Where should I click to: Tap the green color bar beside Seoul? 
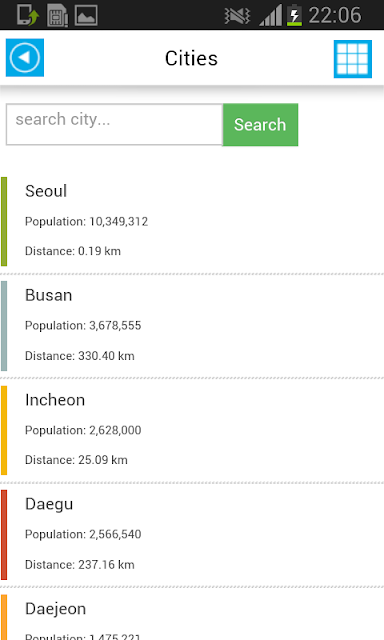(x=4, y=222)
